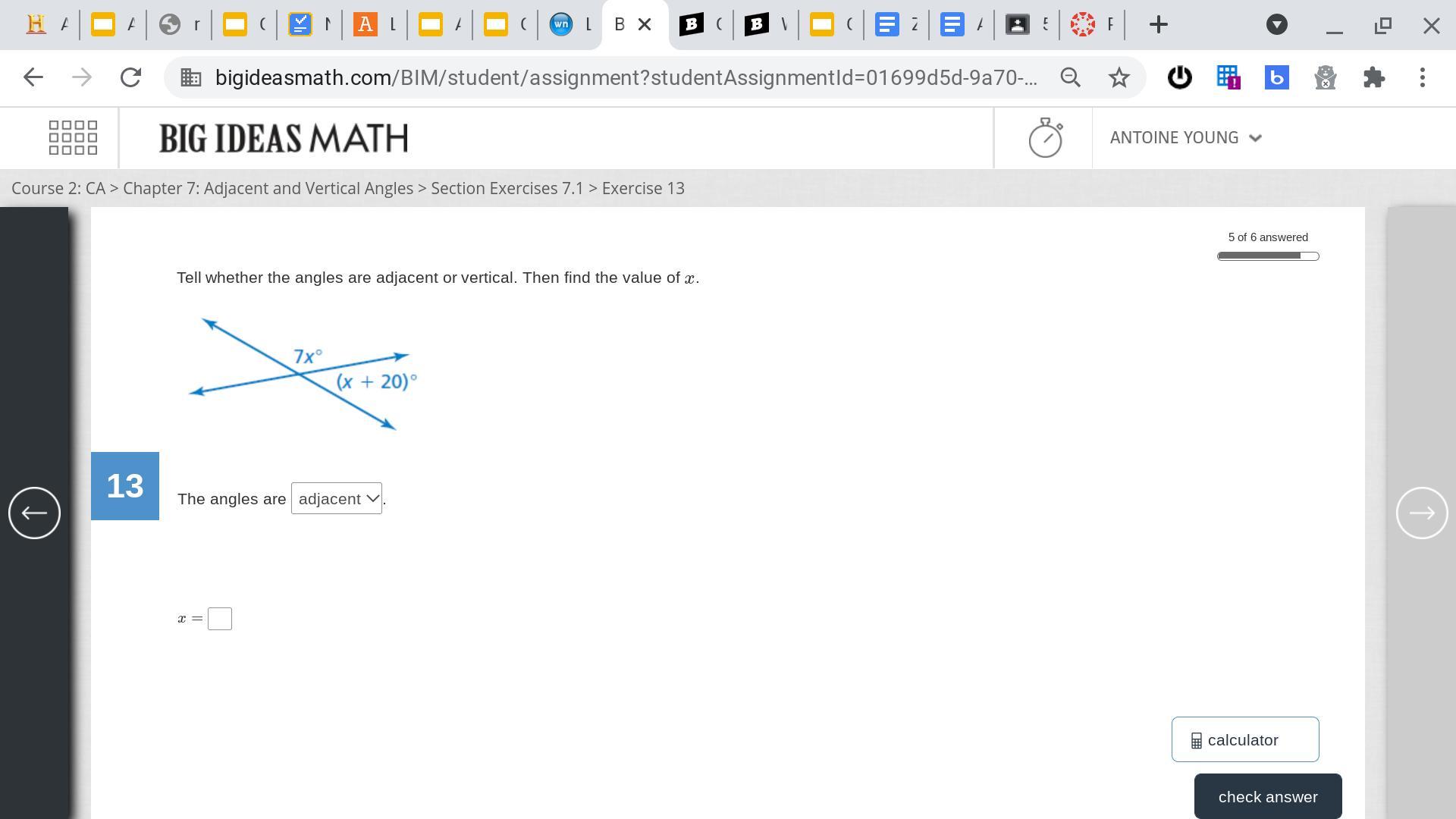This screenshot has width=1456, height=819.
Task: Open the power-button extension icon
Action: 1179,77
